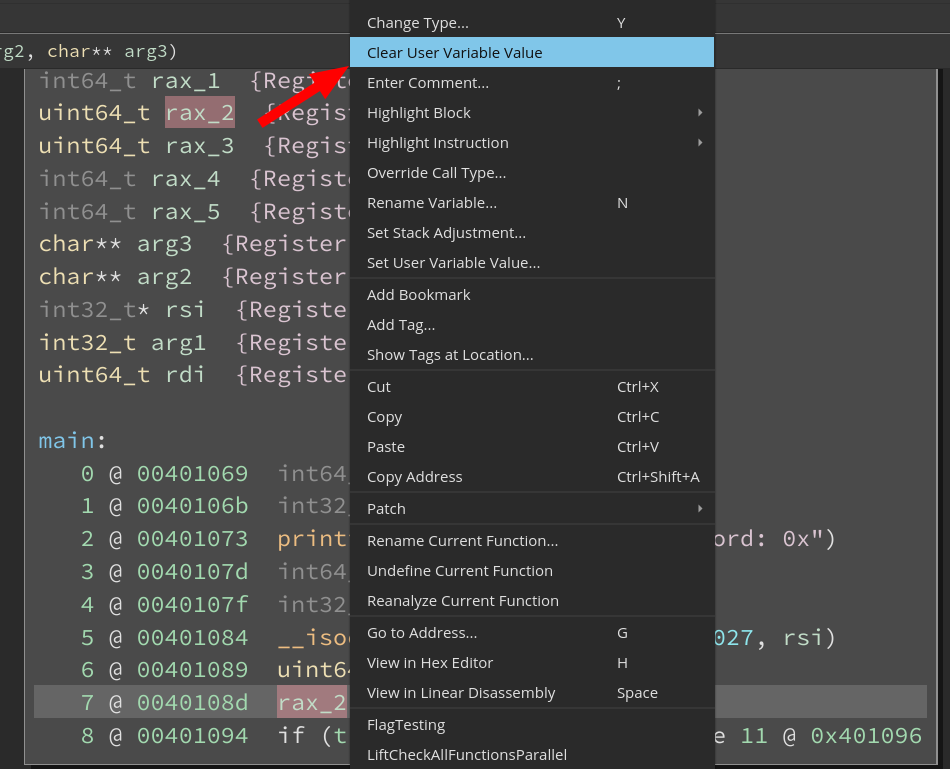Click rax_5 variable name
Viewport: 950px width, 769px height.
tap(185, 211)
